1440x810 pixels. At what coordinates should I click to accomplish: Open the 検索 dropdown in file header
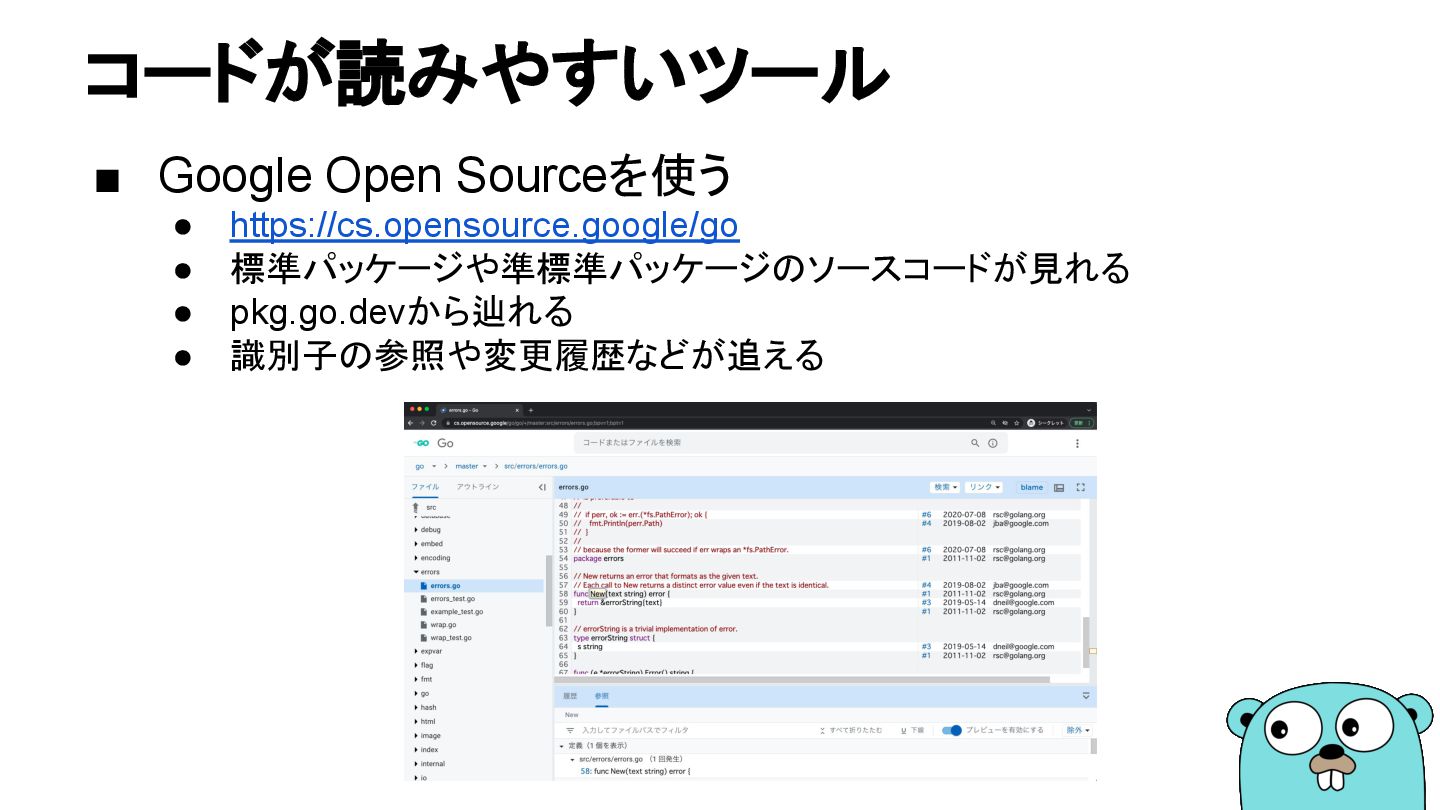point(945,487)
